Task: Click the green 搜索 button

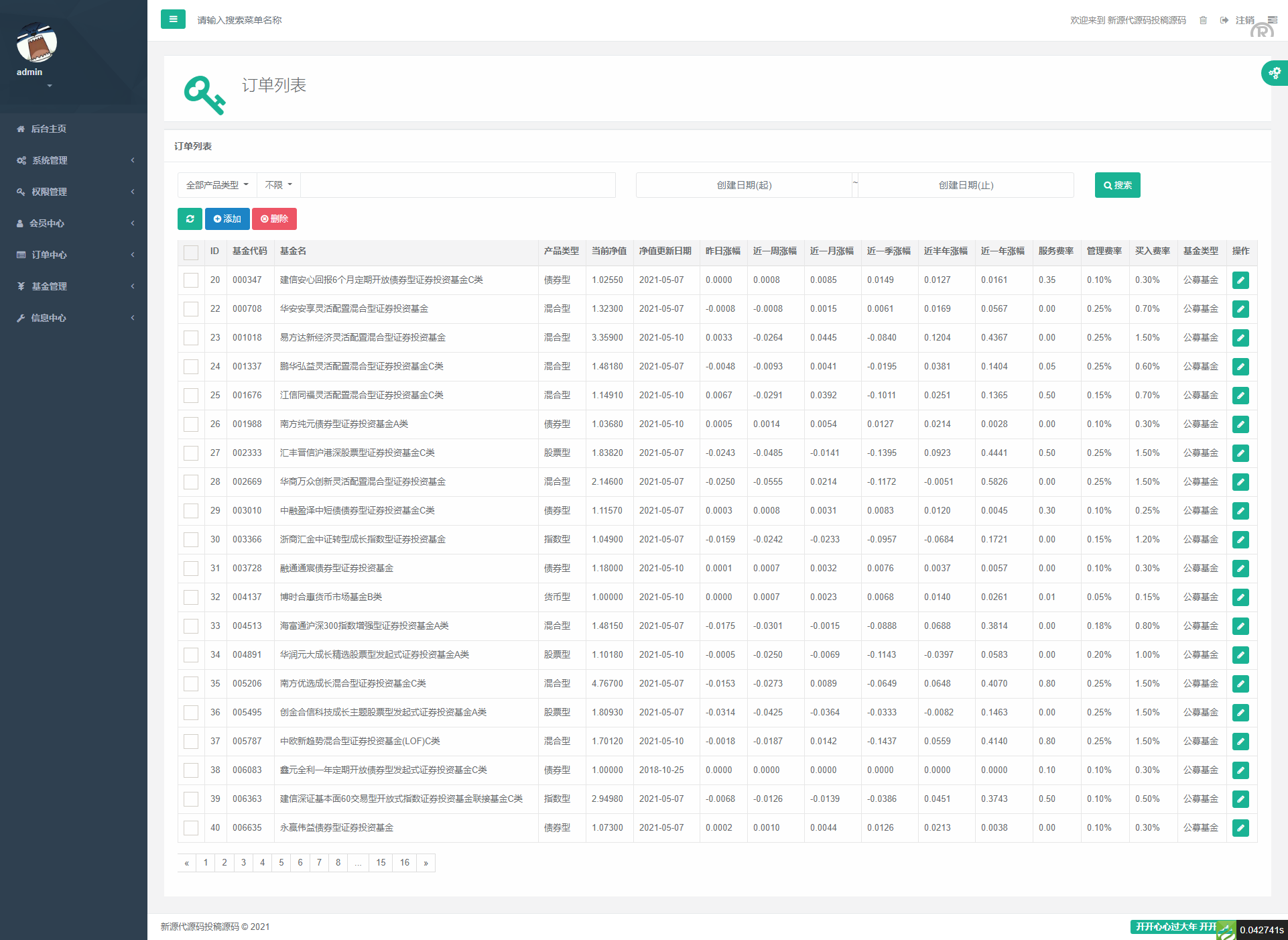Action: (x=1117, y=185)
